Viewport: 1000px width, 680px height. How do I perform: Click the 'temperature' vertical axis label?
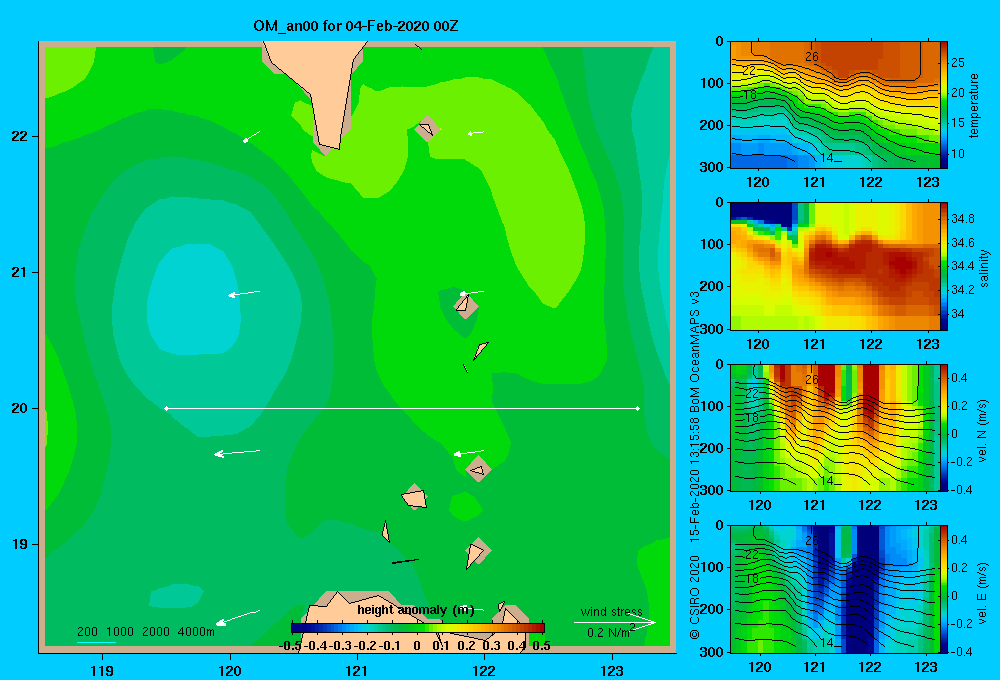974,105
